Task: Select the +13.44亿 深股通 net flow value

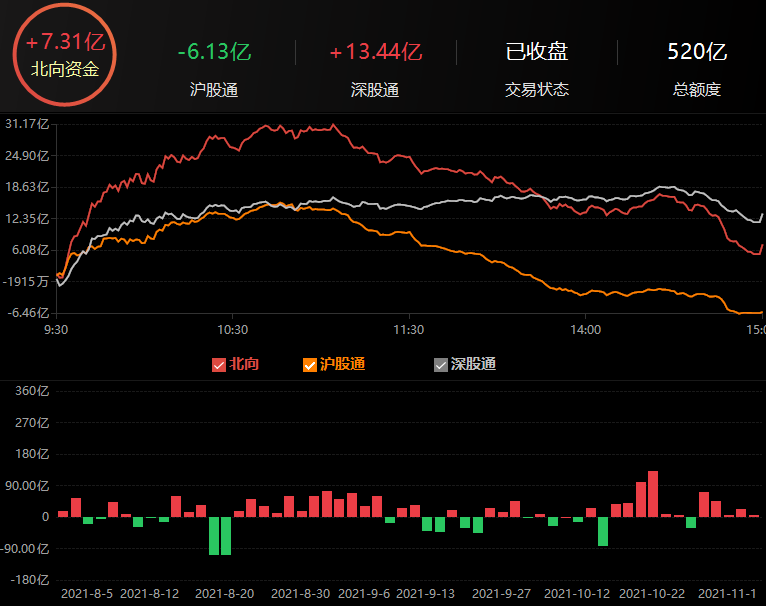Action: (375, 52)
